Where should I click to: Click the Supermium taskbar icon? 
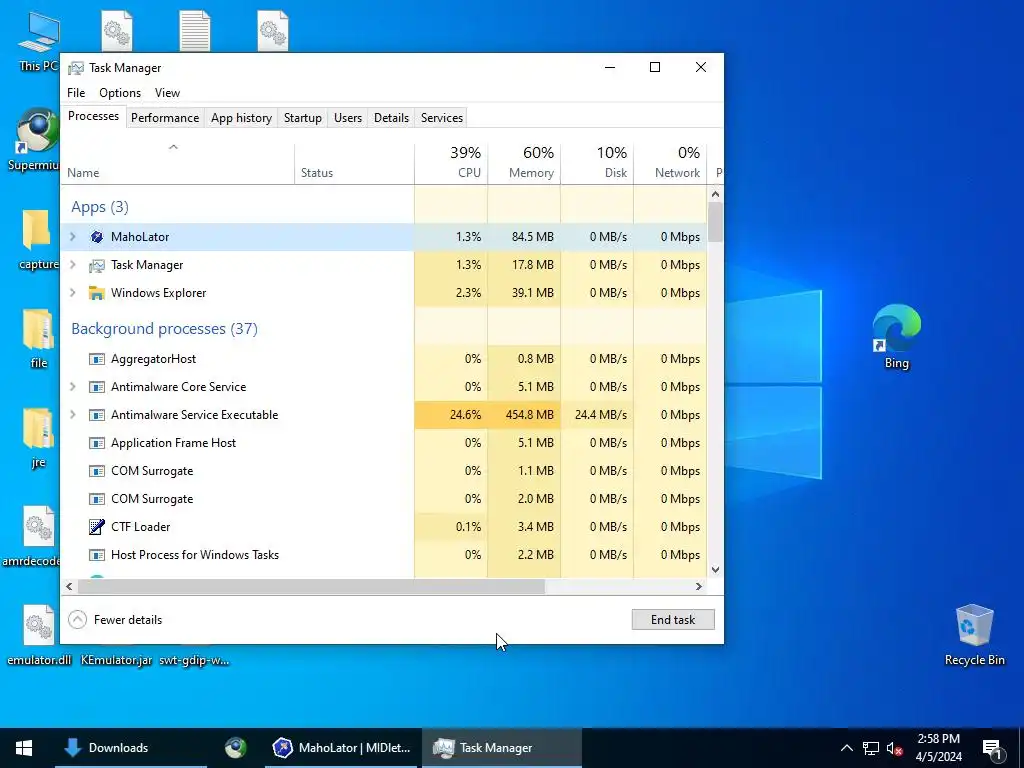236,748
